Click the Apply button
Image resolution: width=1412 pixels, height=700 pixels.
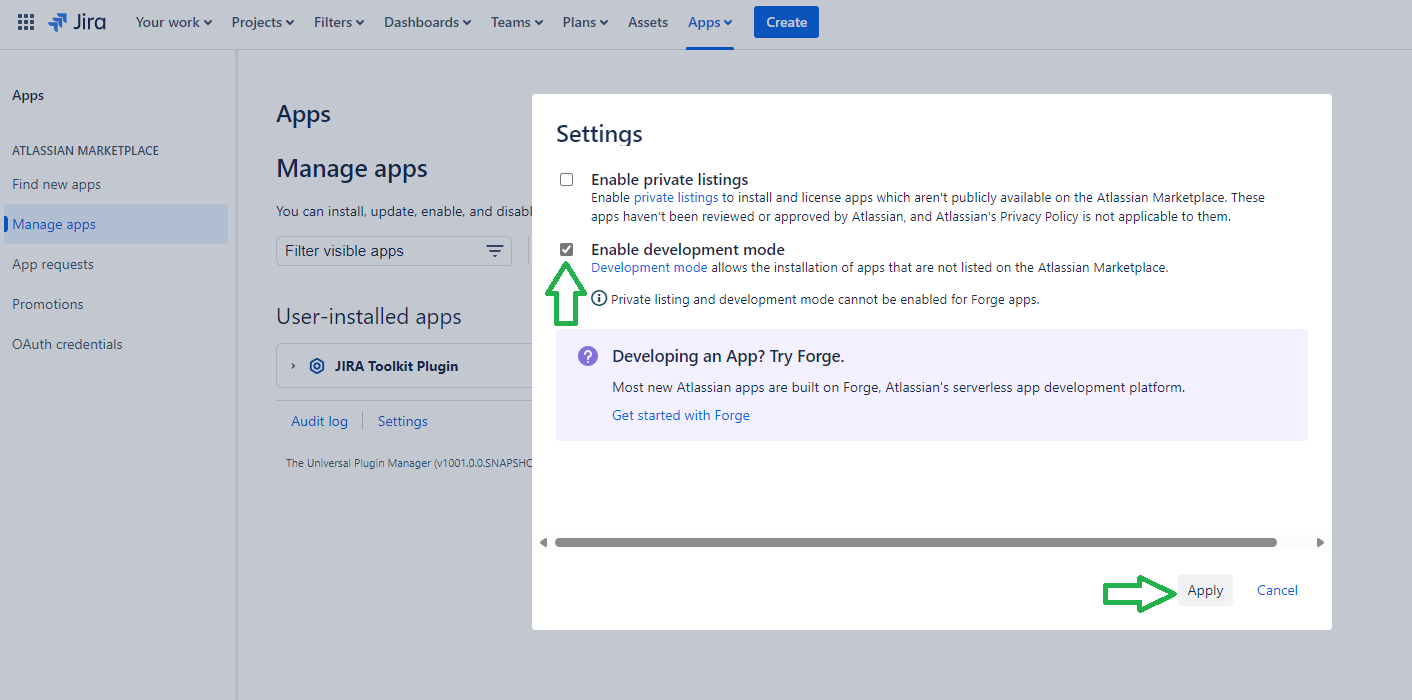pos(1205,590)
